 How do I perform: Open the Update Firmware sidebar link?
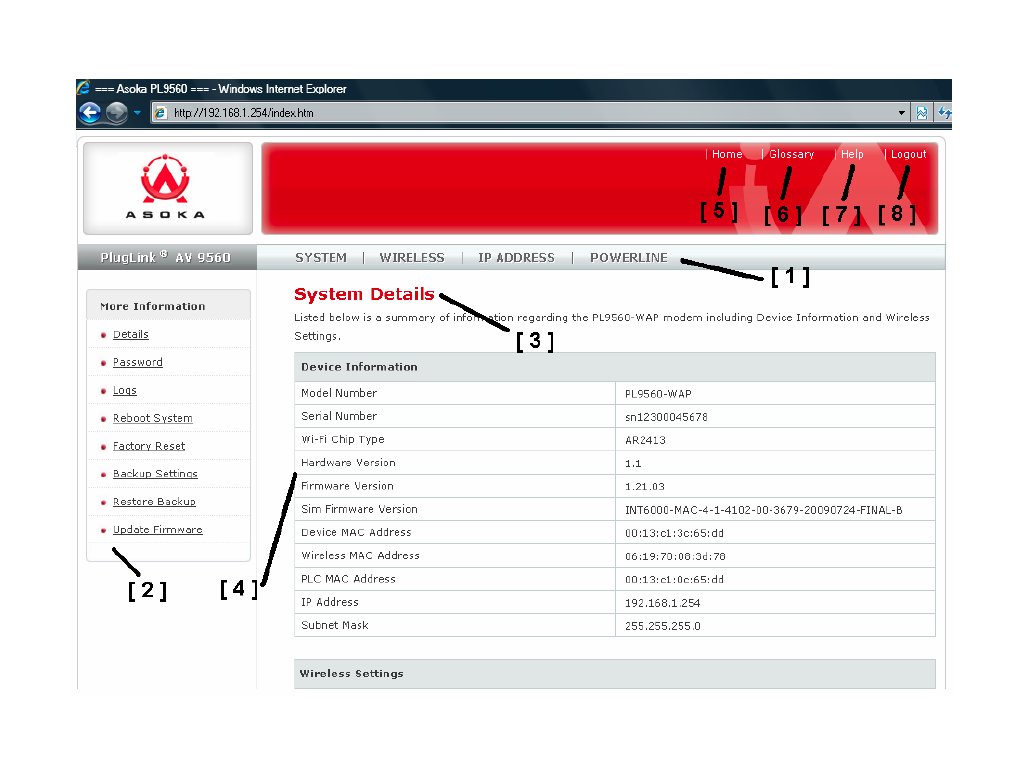(157, 530)
